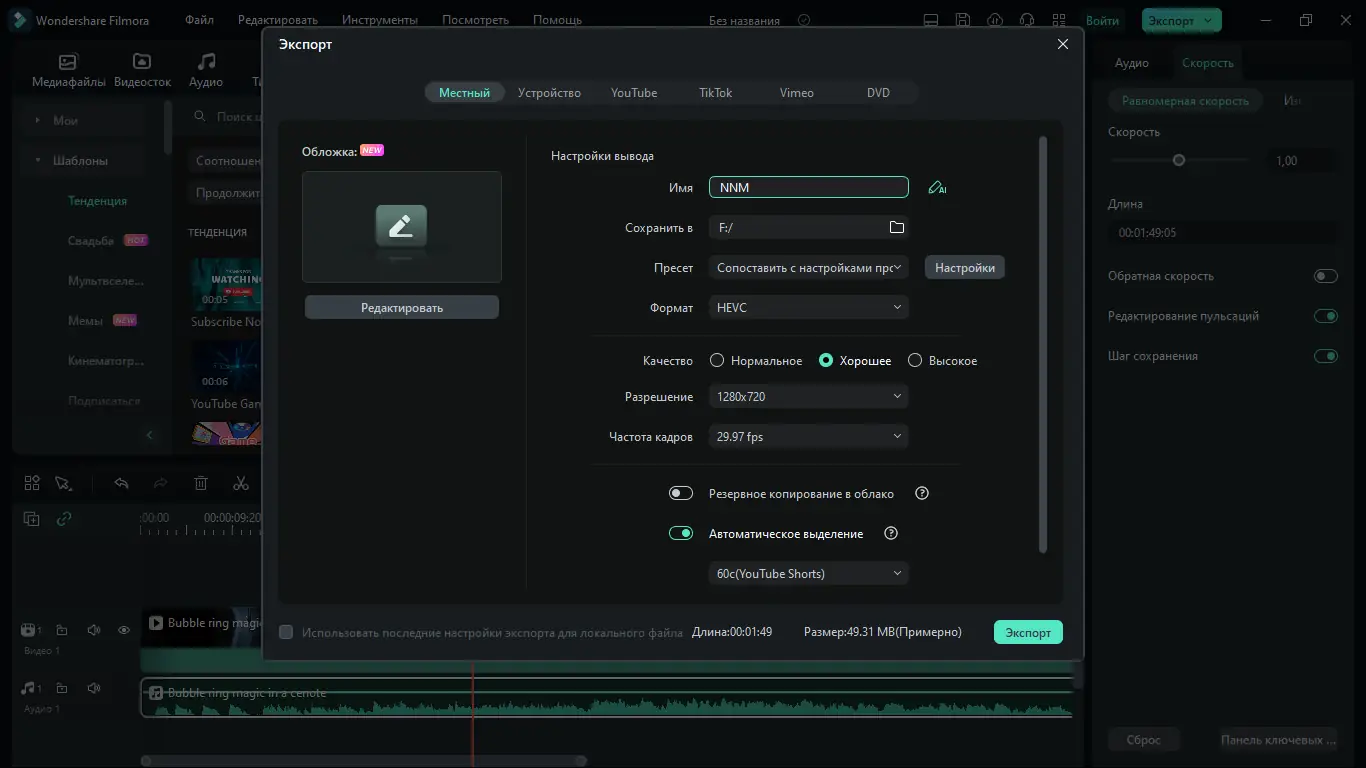Viewport: 1366px width, 768px height.
Task: Open the Preset dropdown
Action: [x=809, y=267]
